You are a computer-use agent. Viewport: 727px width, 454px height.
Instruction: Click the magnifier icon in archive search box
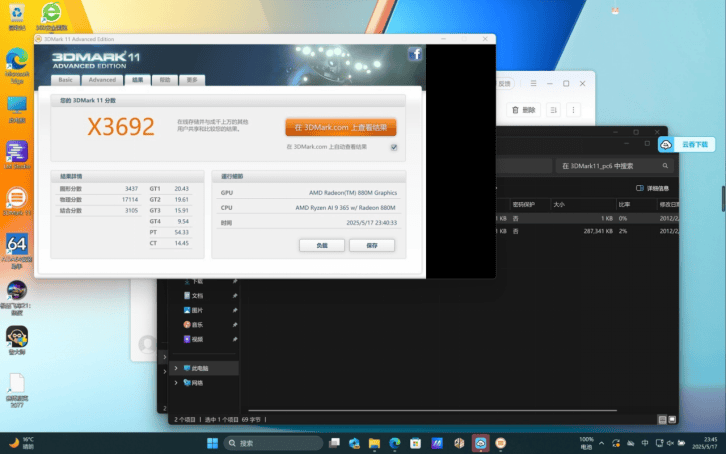pos(665,166)
